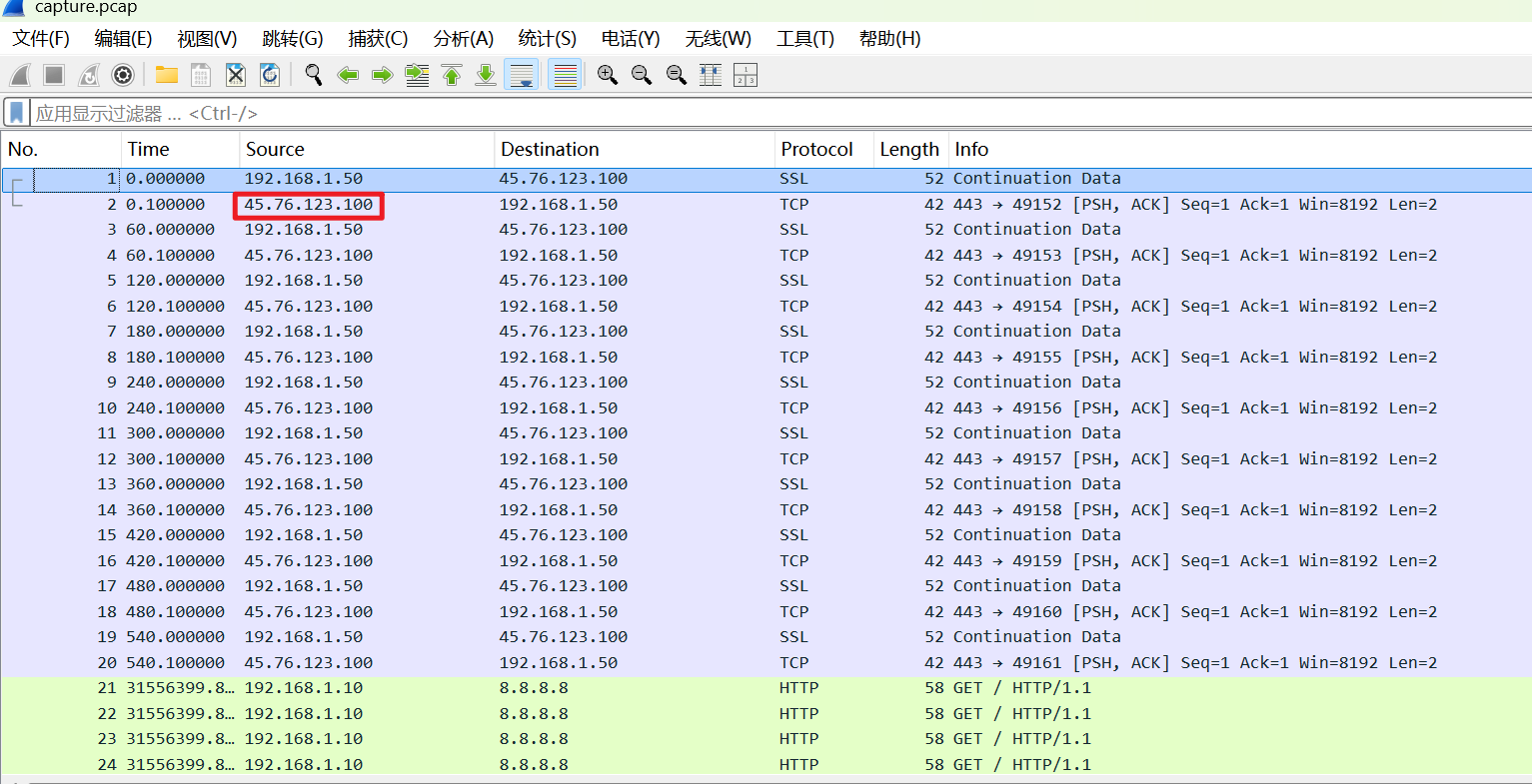Viewport: 1532px width, 784px height.
Task: Open the 分析(A) menu
Action: [463, 39]
